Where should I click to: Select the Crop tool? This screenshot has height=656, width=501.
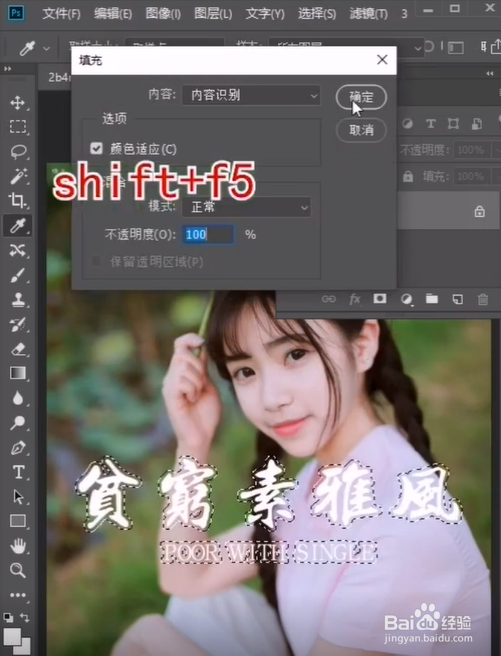pos(18,201)
